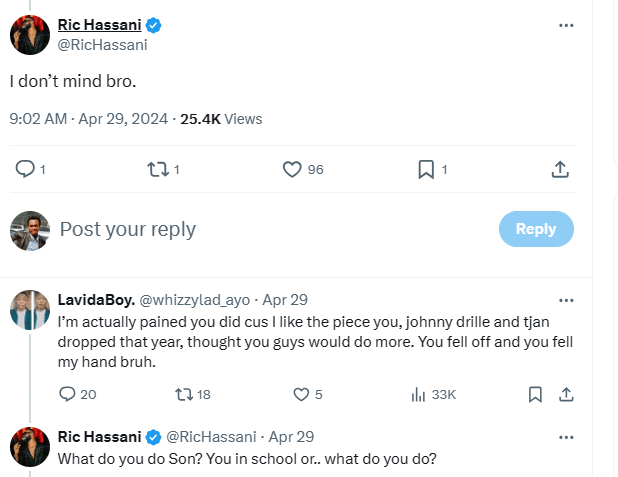Image resolution: width=618 pixels, height=477 pixels.
Task: Reply to LavidaBoy's comment
Action: 68,394
